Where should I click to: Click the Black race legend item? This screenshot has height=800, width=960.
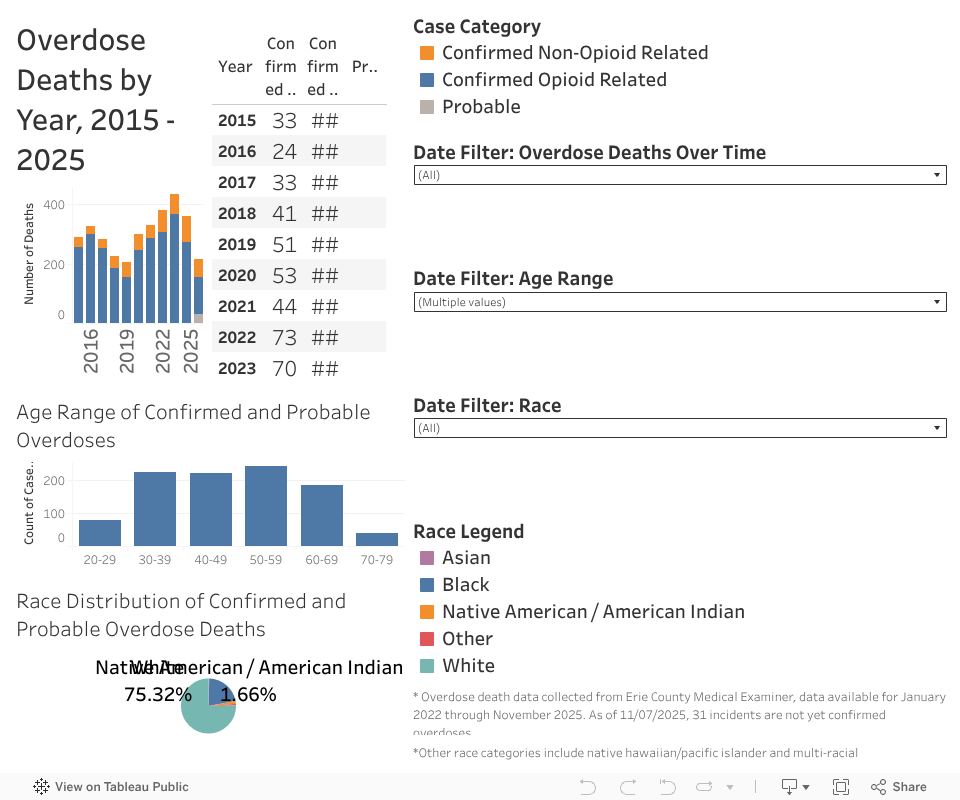[x=465, y=585]
